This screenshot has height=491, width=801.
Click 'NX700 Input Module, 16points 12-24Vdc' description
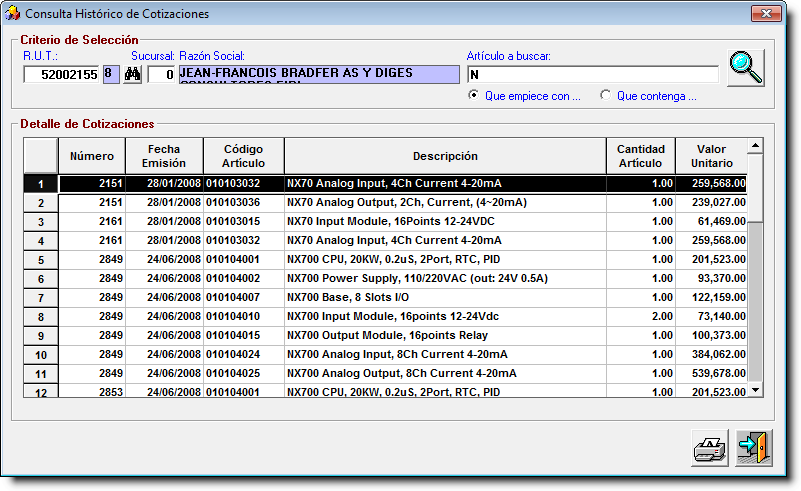click(x=393, y=316)
